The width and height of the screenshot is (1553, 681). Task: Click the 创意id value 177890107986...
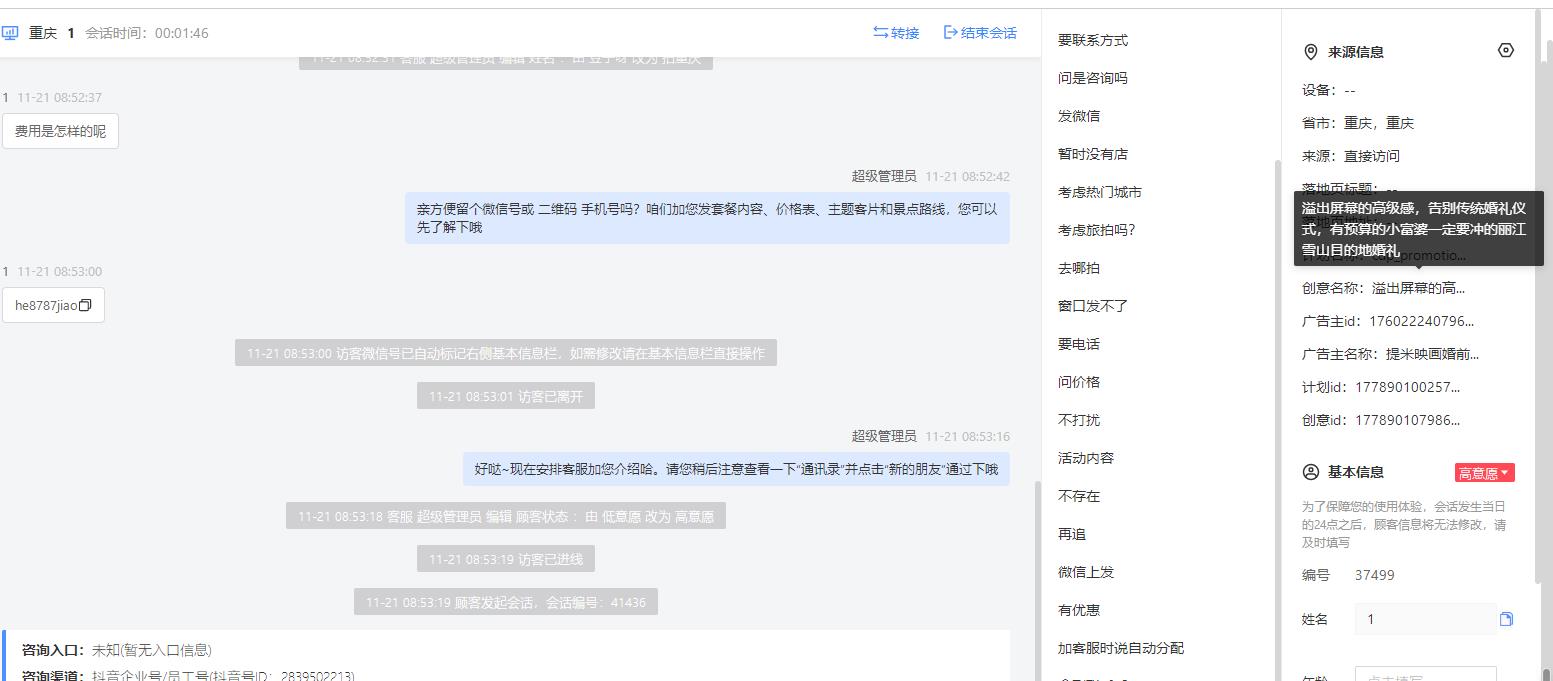coord(1407,420)
